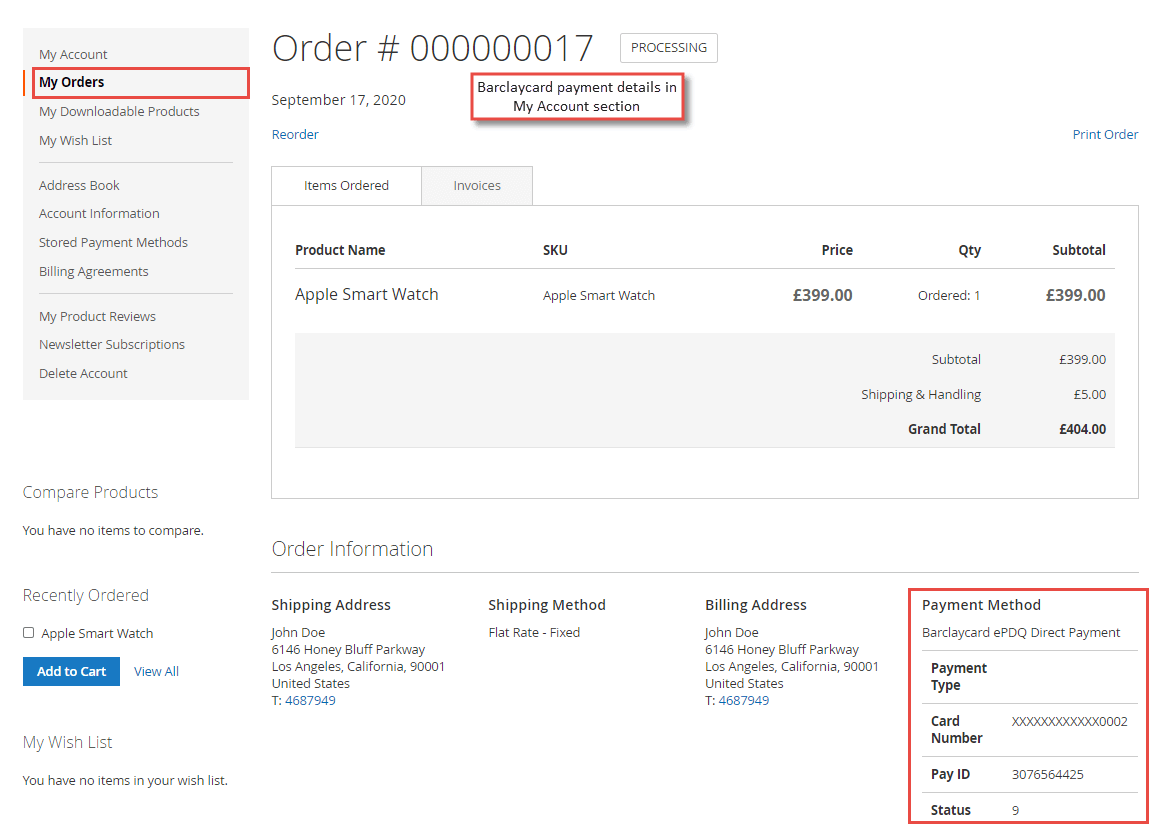Open Address Book
Screen dimensions: 1154x830
(79, 185)
